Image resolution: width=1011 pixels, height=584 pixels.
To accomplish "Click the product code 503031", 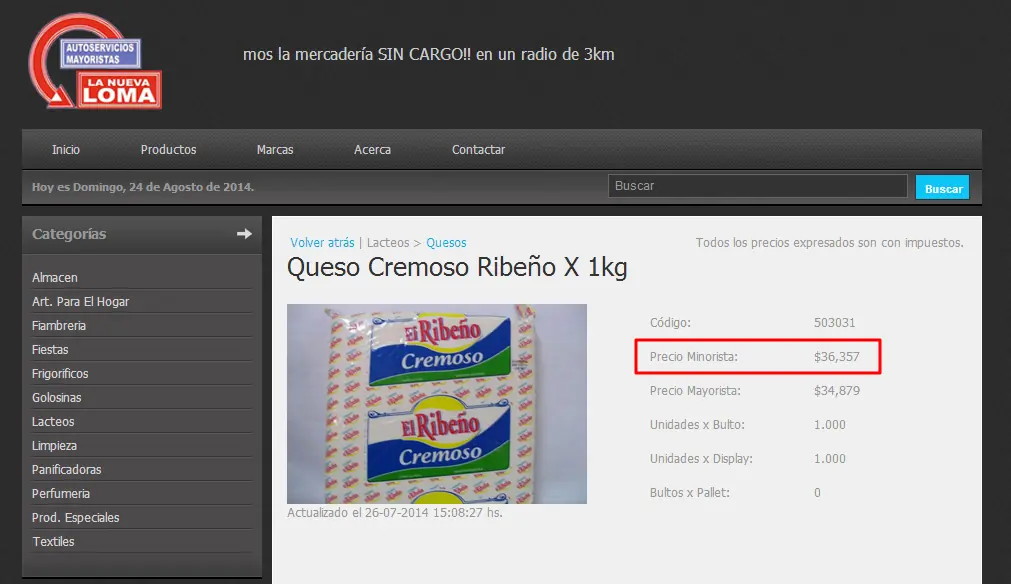I will click(x=834, y=322).
